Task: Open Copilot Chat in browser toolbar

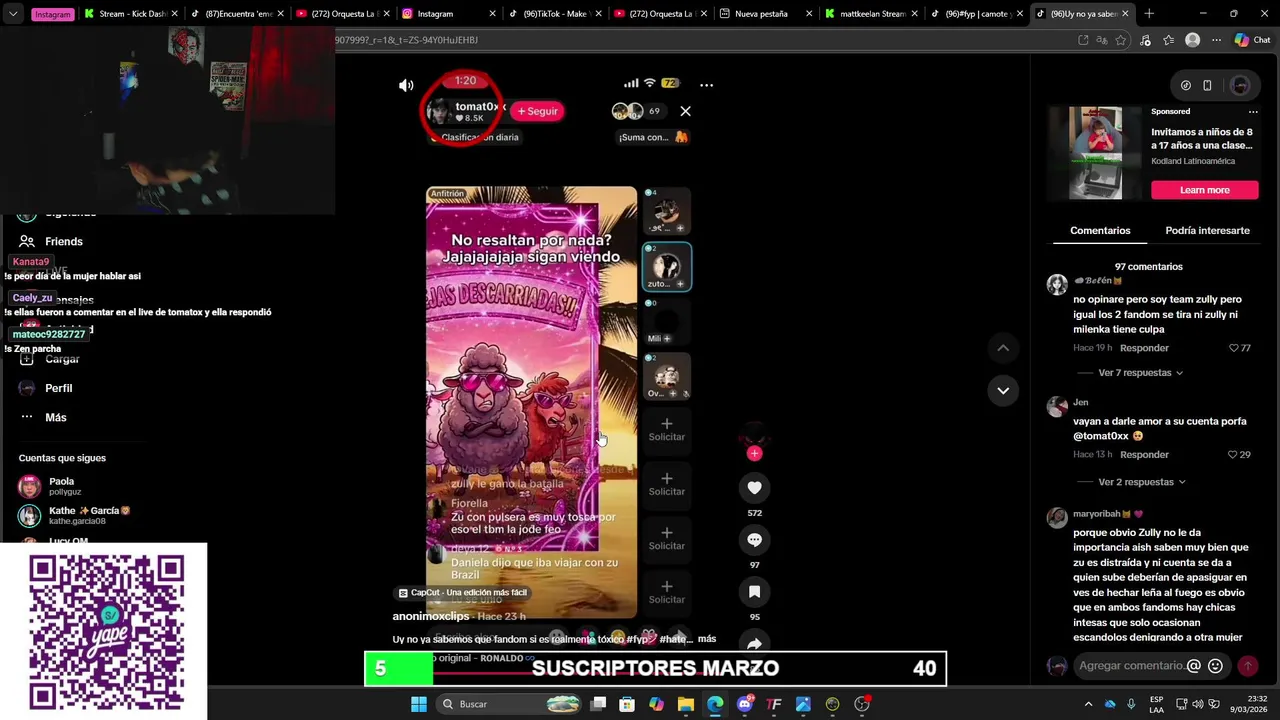Action: [1251, 40]
